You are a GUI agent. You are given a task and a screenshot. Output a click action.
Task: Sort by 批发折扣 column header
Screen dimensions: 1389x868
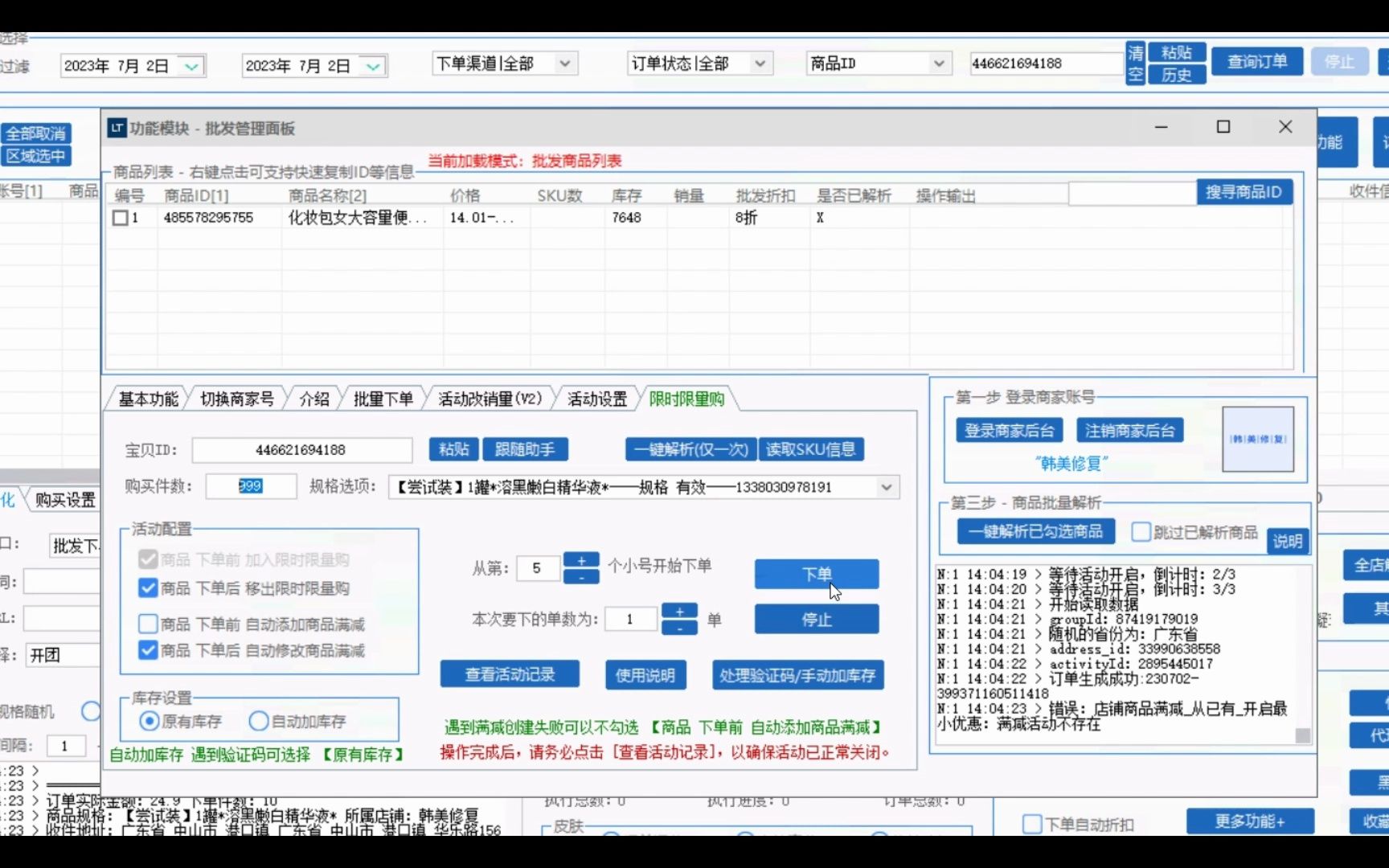click(x=765, y=195)
